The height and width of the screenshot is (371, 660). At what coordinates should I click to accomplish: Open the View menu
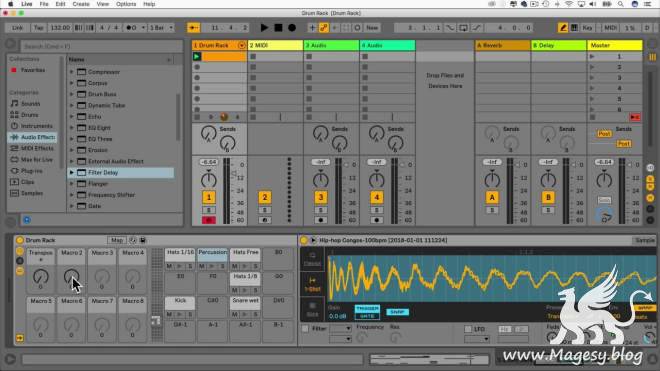[x=103, y=4]
